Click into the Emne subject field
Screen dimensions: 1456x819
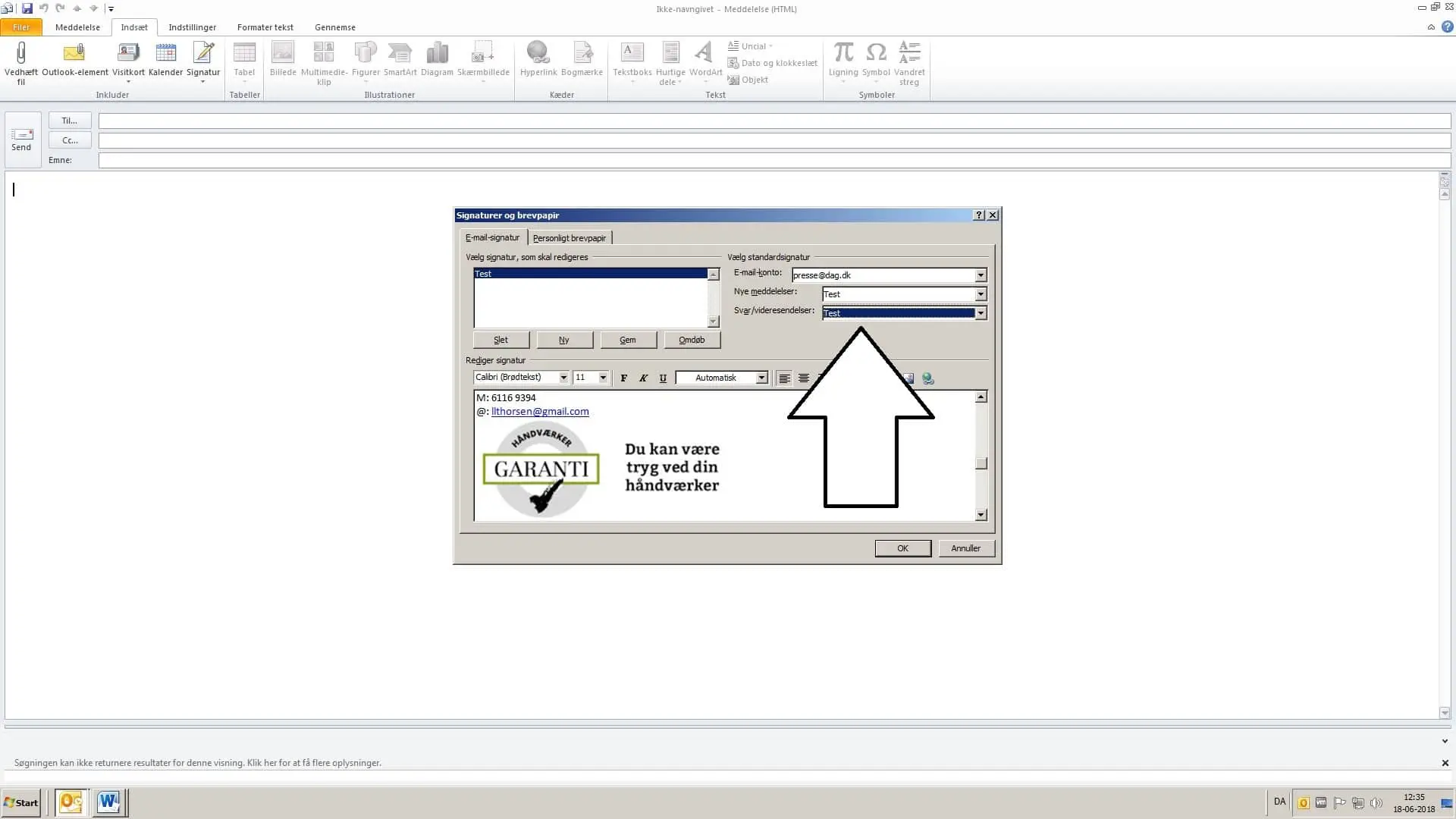[x=773, y=160]
